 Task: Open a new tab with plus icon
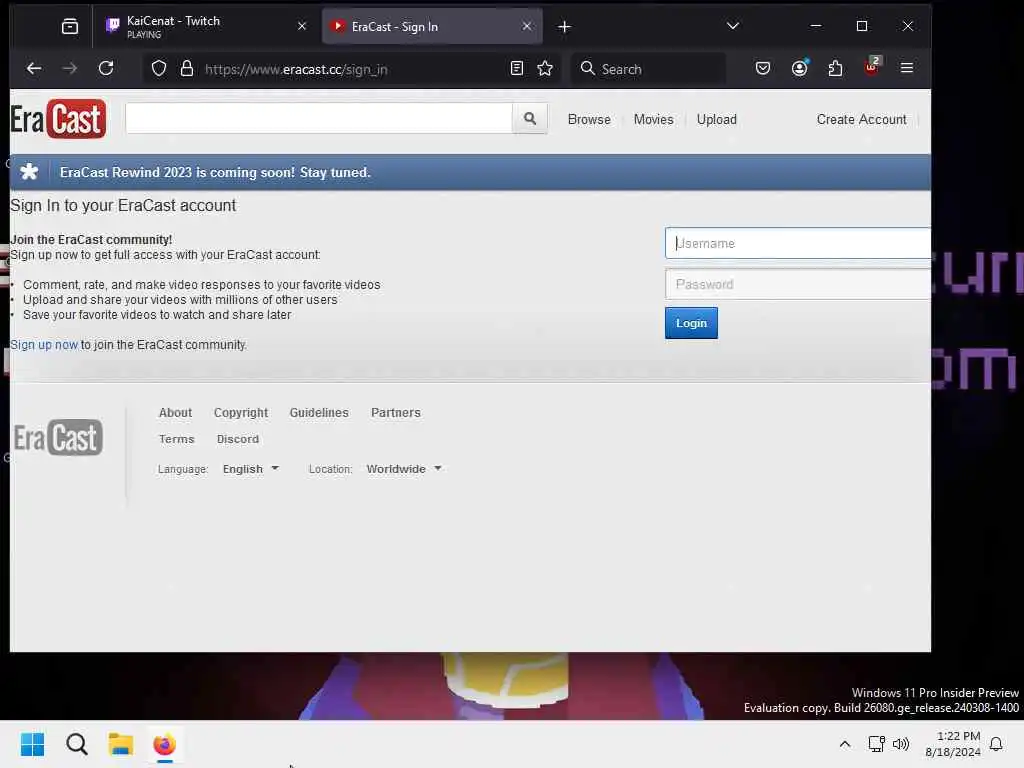click(x=565, y=27)
